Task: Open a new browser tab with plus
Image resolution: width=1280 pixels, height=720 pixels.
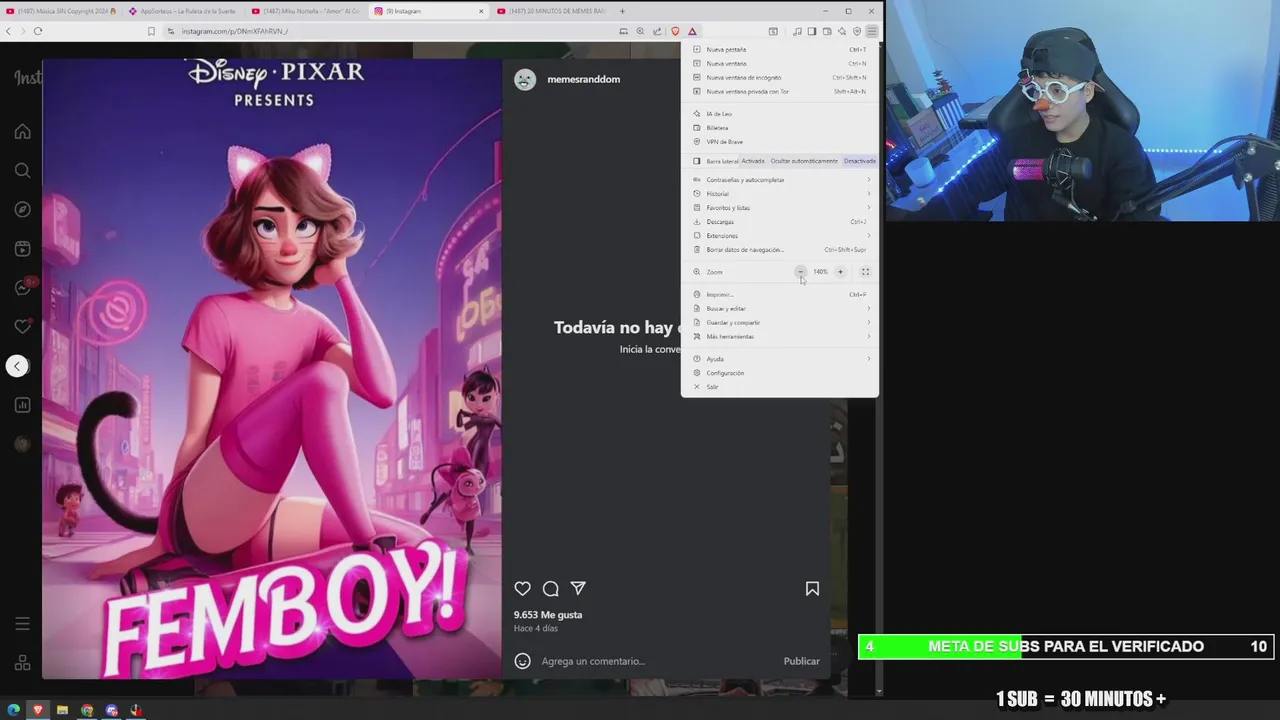Action: [x=622, y=11]
